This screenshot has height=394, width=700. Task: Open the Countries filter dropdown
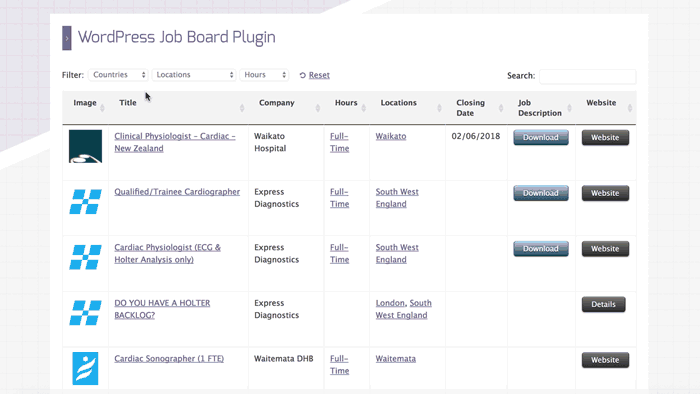pyautogui.click(x=118, y=75)
